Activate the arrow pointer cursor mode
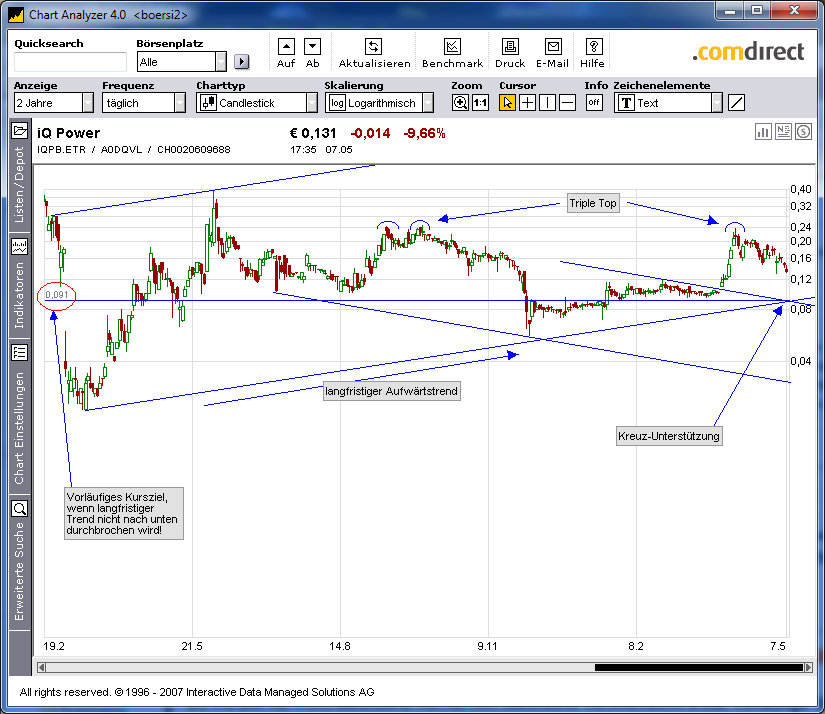This screenshot has height=714, width=825. [507, 102]
